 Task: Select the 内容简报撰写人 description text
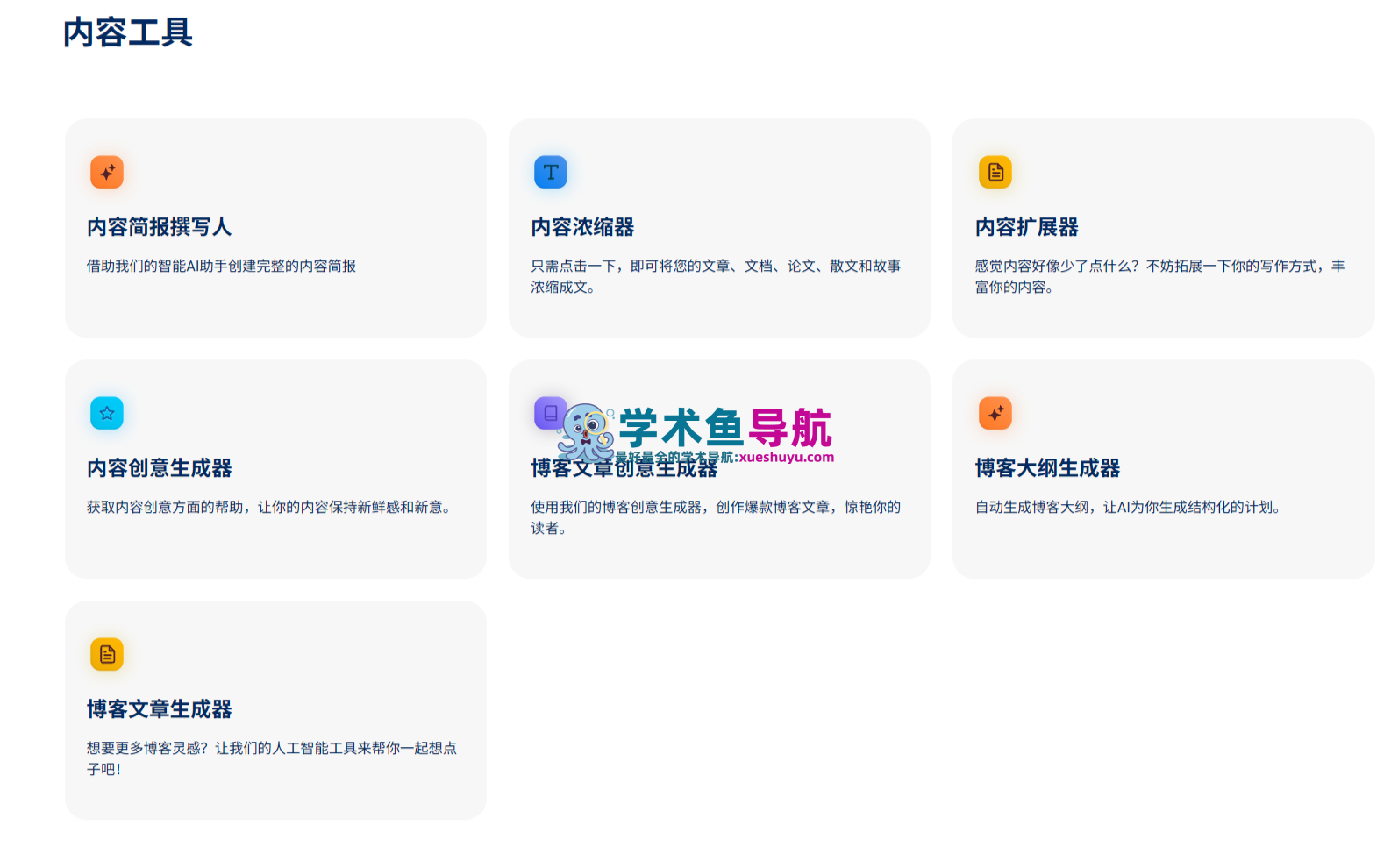[221, 266]
